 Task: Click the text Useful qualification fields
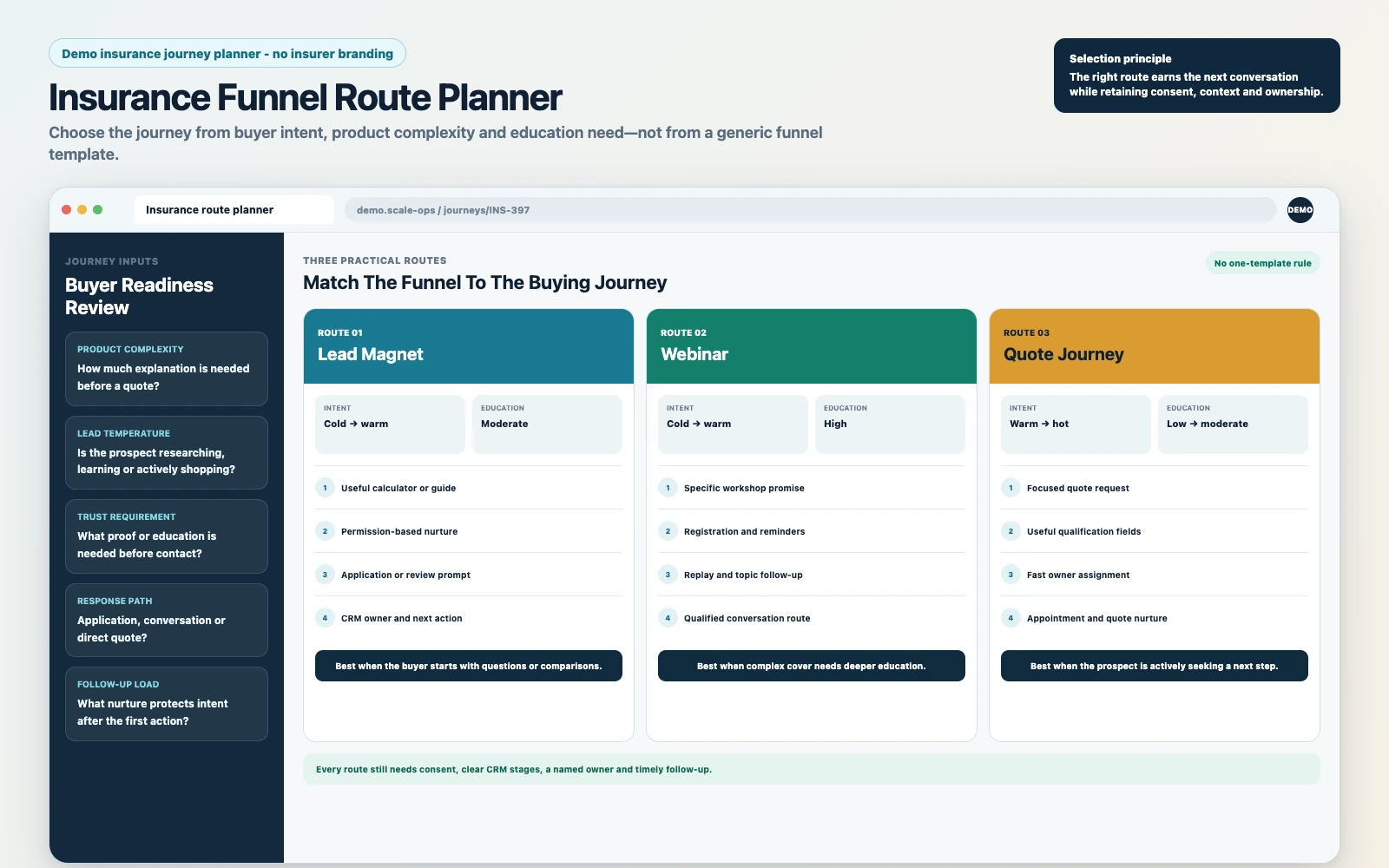click(x=1083, y=532)
